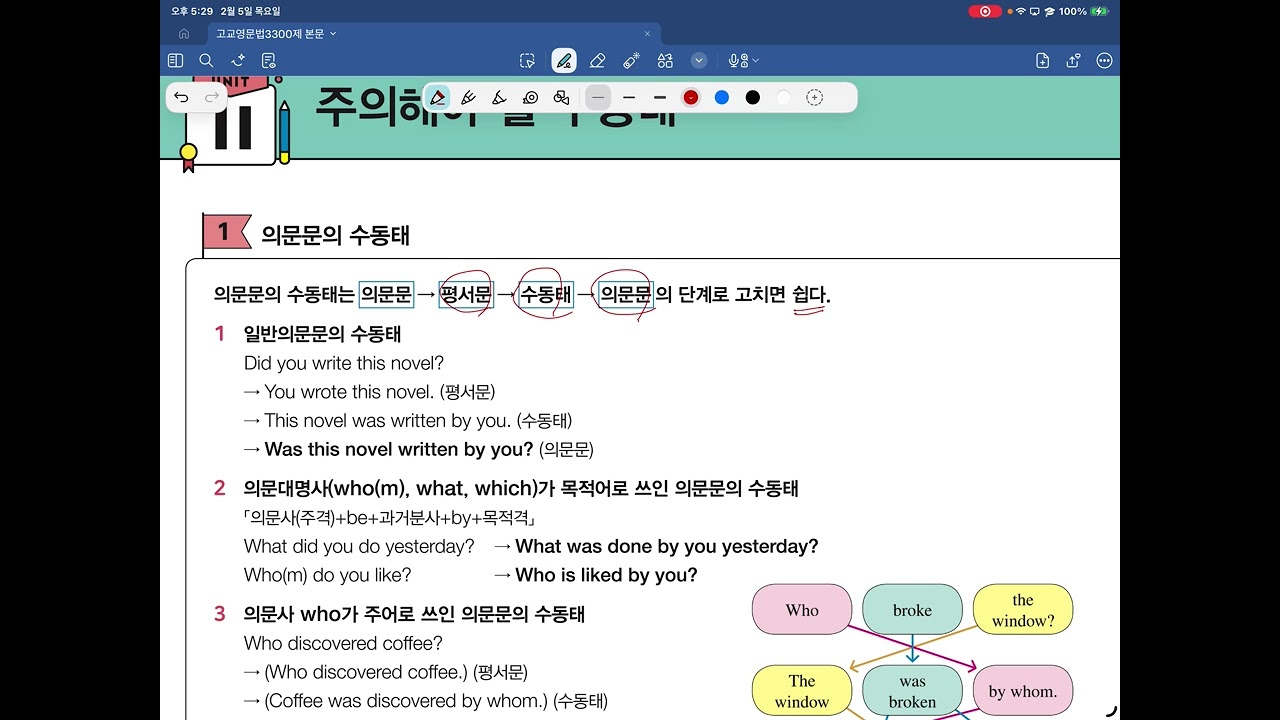Select the eraser tool
The image size is (1280, 720).
click(x=597, y=61)
